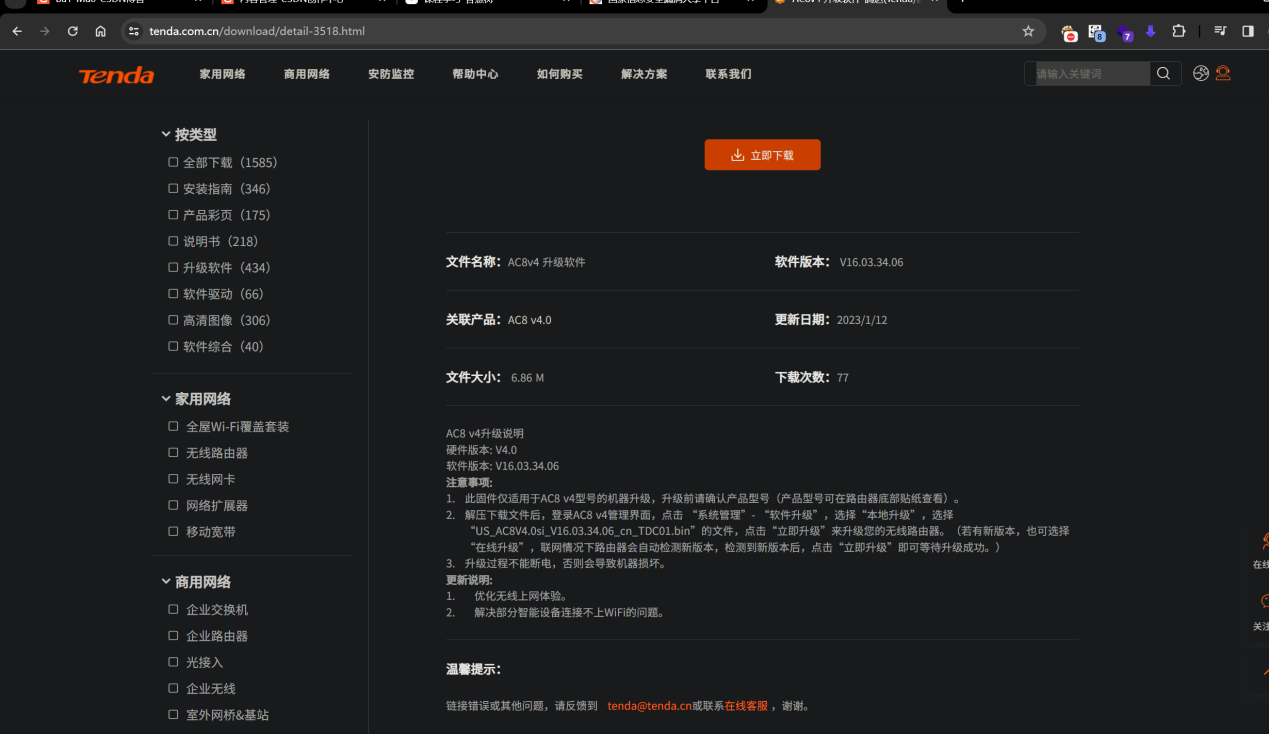
Task: Open the extension showing badge 8
Action: 1096,33
